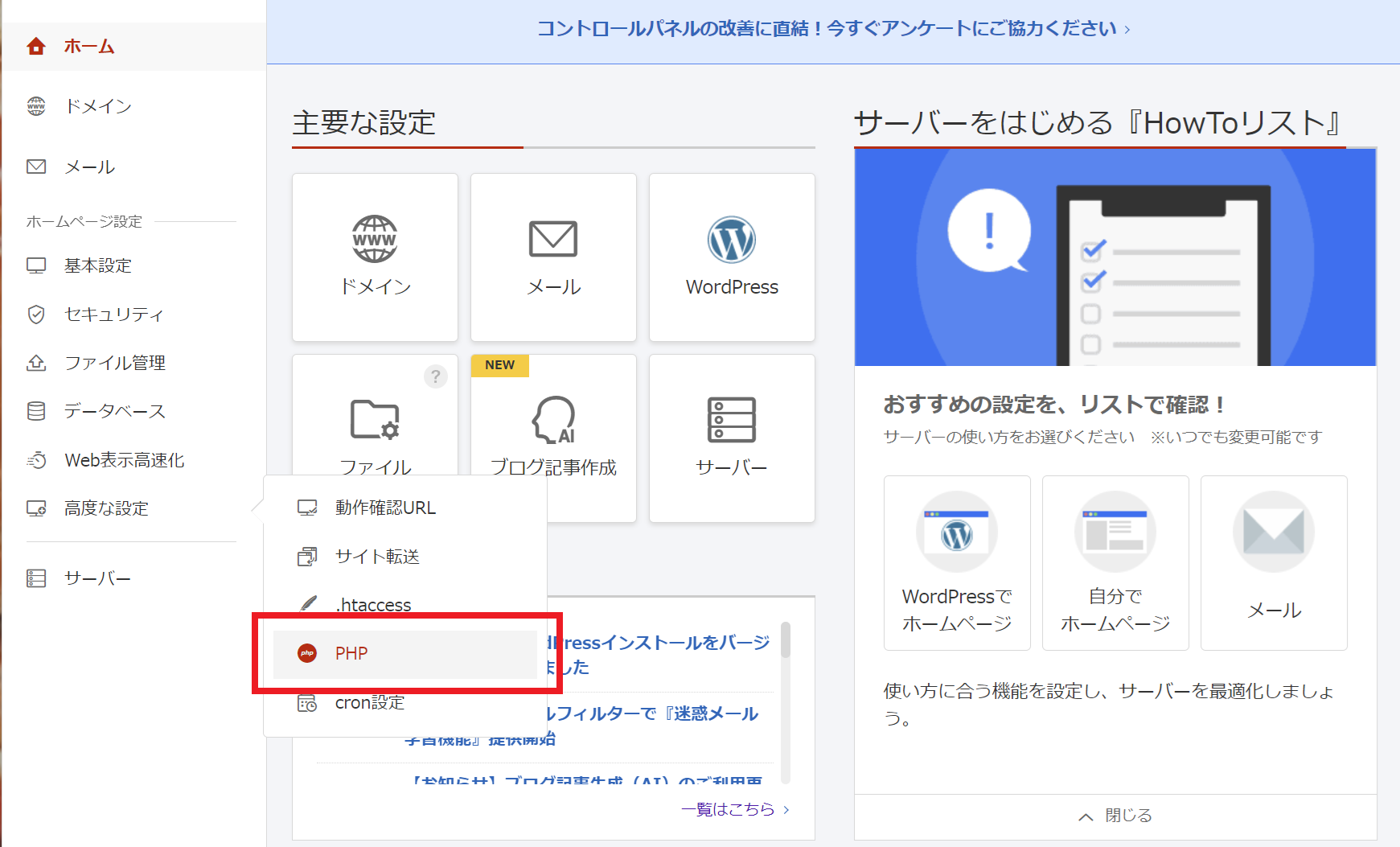
Task: Click the feather icon beside .htaccess
Action: pos(307,604)
